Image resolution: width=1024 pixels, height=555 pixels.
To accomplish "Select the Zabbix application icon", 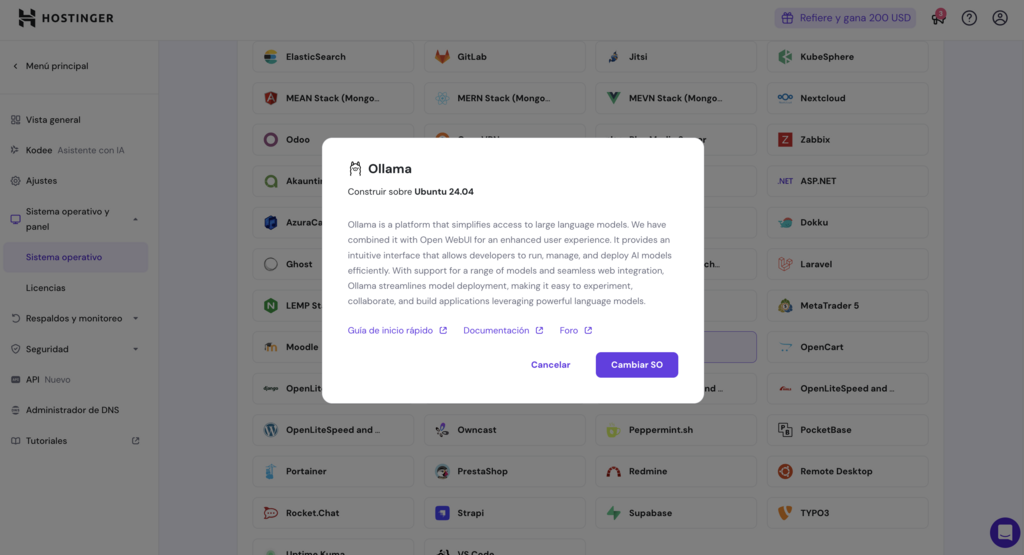I will tap(786, 140).
